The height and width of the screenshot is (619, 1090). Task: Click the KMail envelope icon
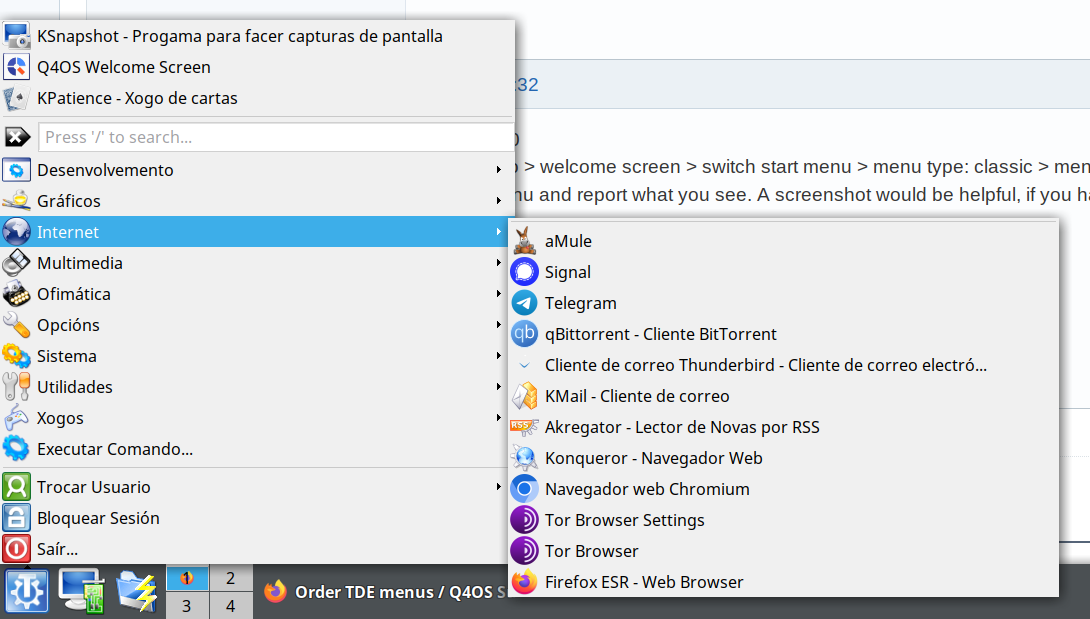point(525,396)
